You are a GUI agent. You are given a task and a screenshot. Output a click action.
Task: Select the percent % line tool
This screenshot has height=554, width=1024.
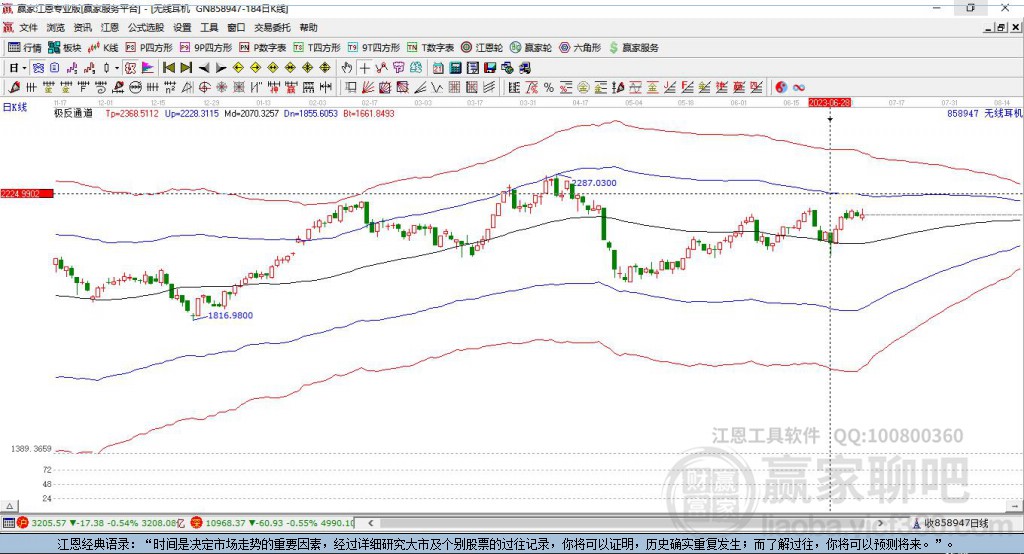pyautogui.click(x=549, y=88)
